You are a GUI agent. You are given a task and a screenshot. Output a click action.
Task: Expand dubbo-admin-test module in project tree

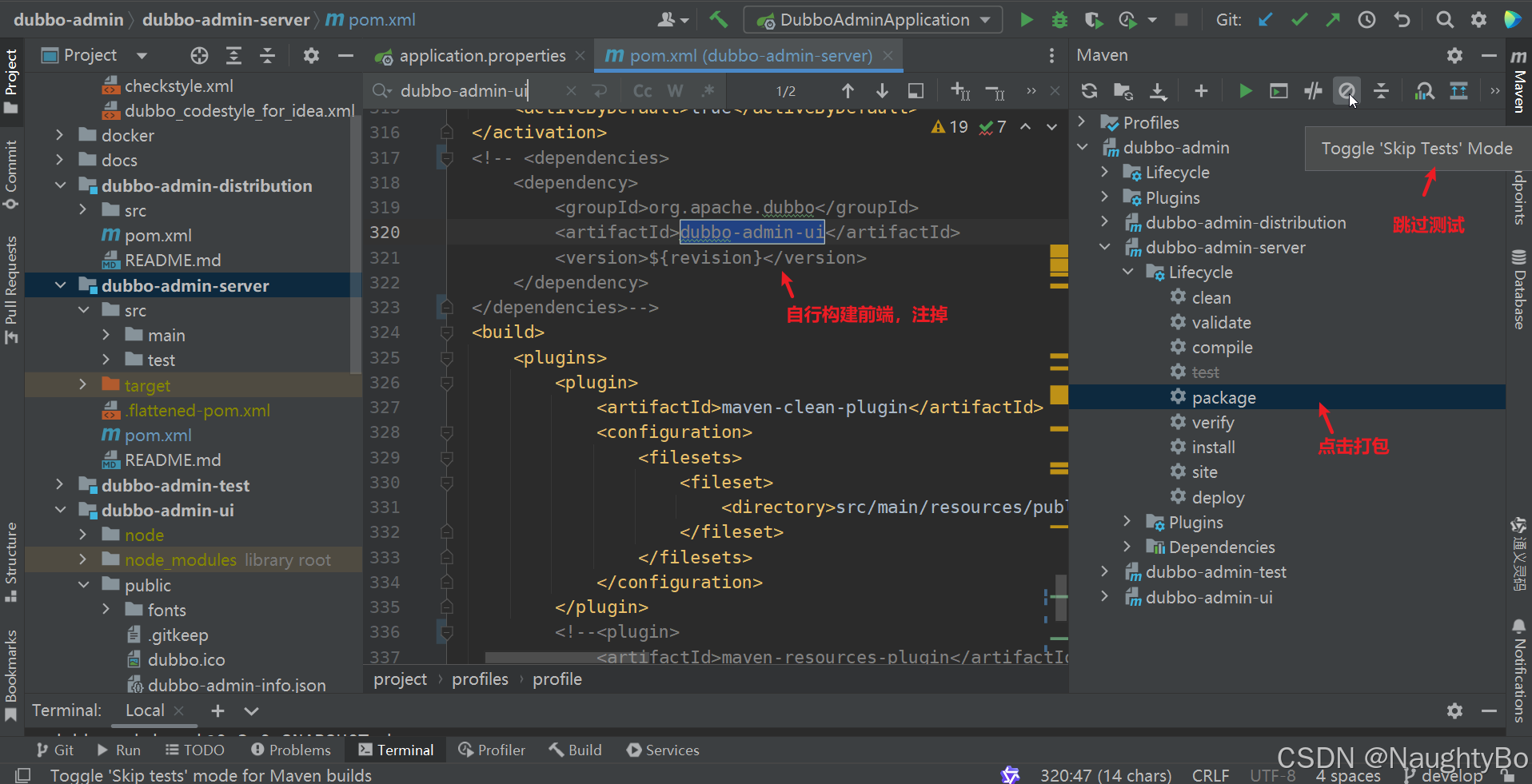tap(60, 484)
